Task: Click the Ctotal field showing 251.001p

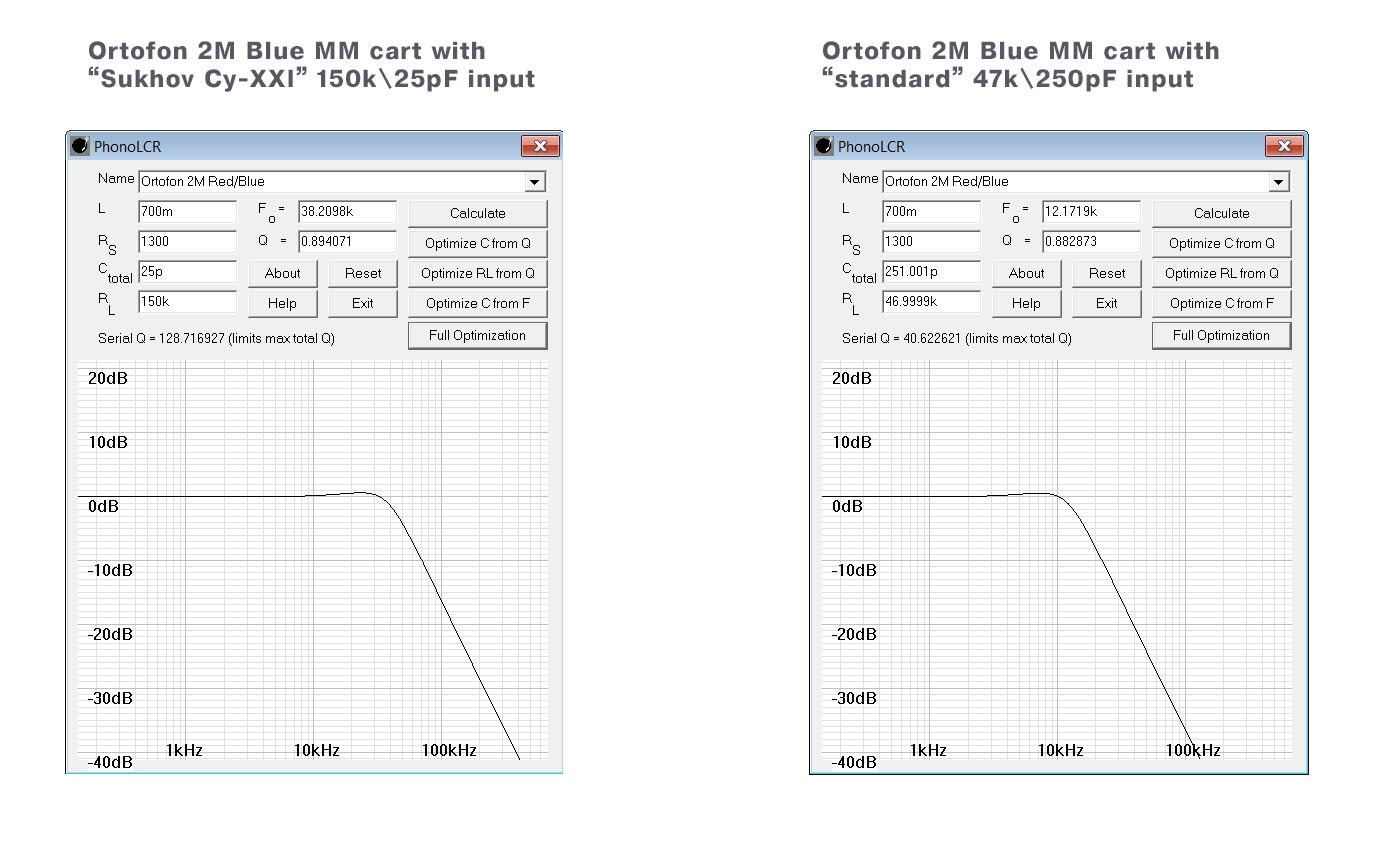Action: pyautogui.click(x=931, y=272)
